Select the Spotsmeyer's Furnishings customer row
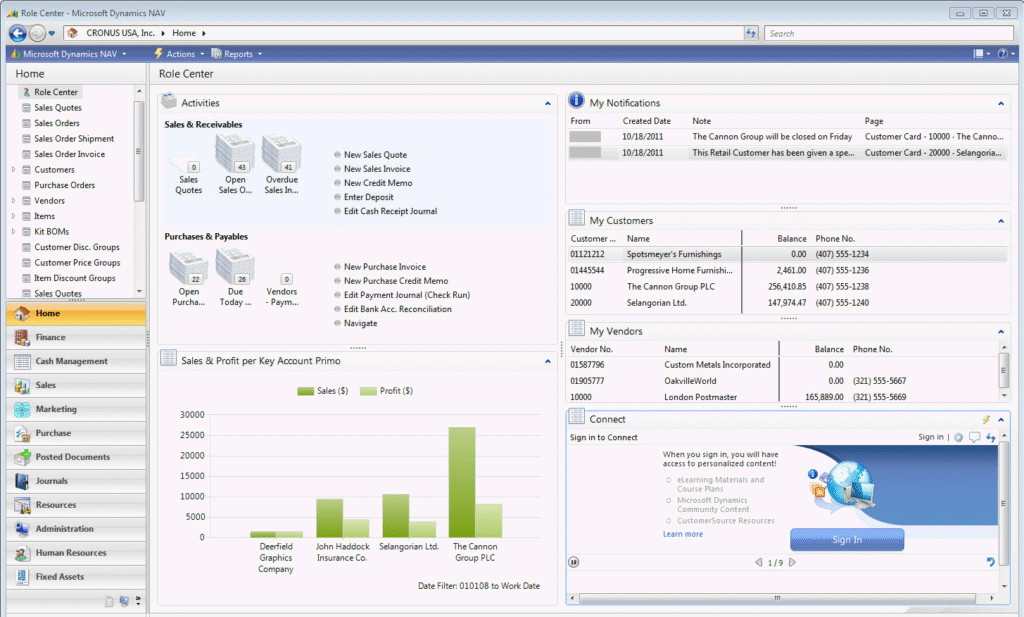Screen dimensions: 1024x617 (787, 255)
